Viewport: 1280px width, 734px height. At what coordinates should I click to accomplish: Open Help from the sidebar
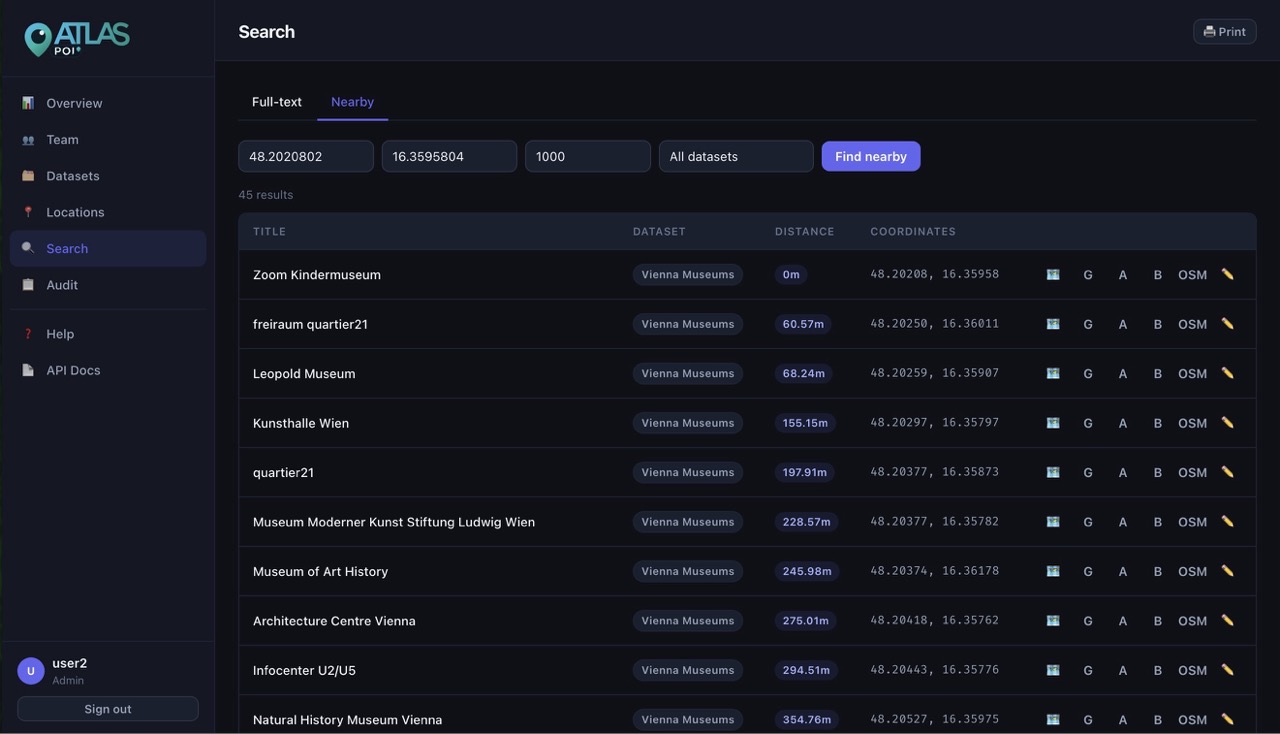[x=108, y=334]
